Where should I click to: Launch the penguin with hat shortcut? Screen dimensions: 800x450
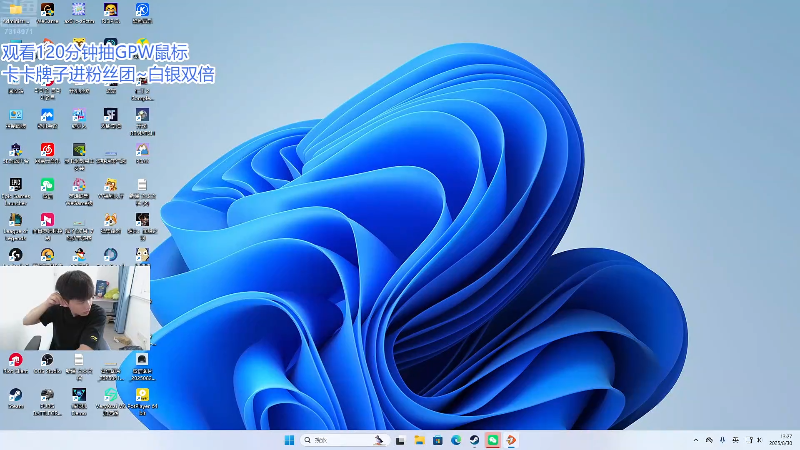[x=79, y=255]
